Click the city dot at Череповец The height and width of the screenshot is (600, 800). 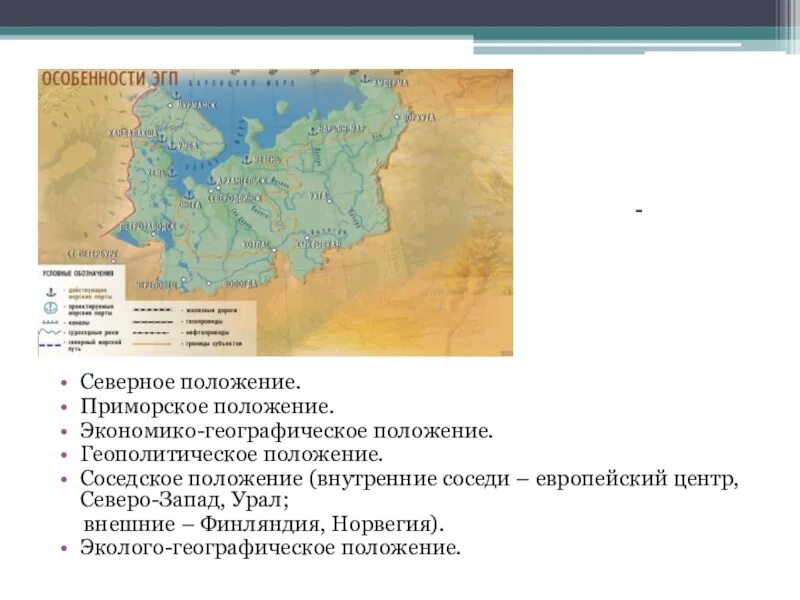pos(183,280)
